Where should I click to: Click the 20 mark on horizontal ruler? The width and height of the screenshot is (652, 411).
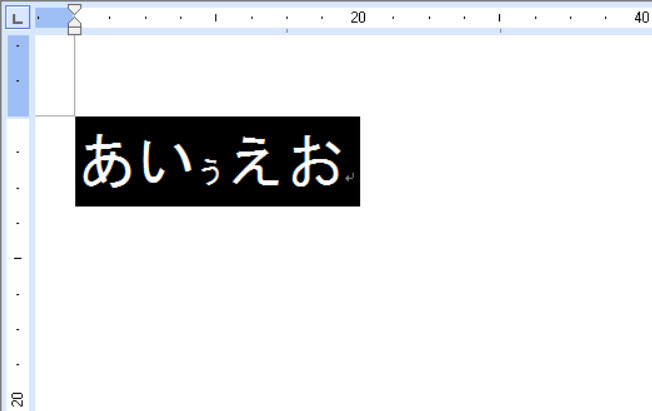358,18
